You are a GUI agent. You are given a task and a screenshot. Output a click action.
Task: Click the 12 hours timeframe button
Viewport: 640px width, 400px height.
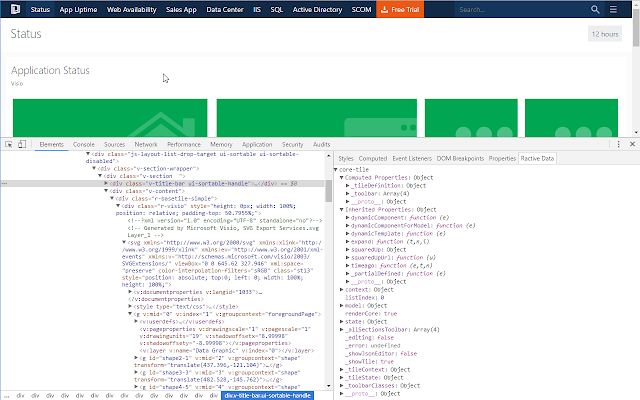[x=605, y=34]
